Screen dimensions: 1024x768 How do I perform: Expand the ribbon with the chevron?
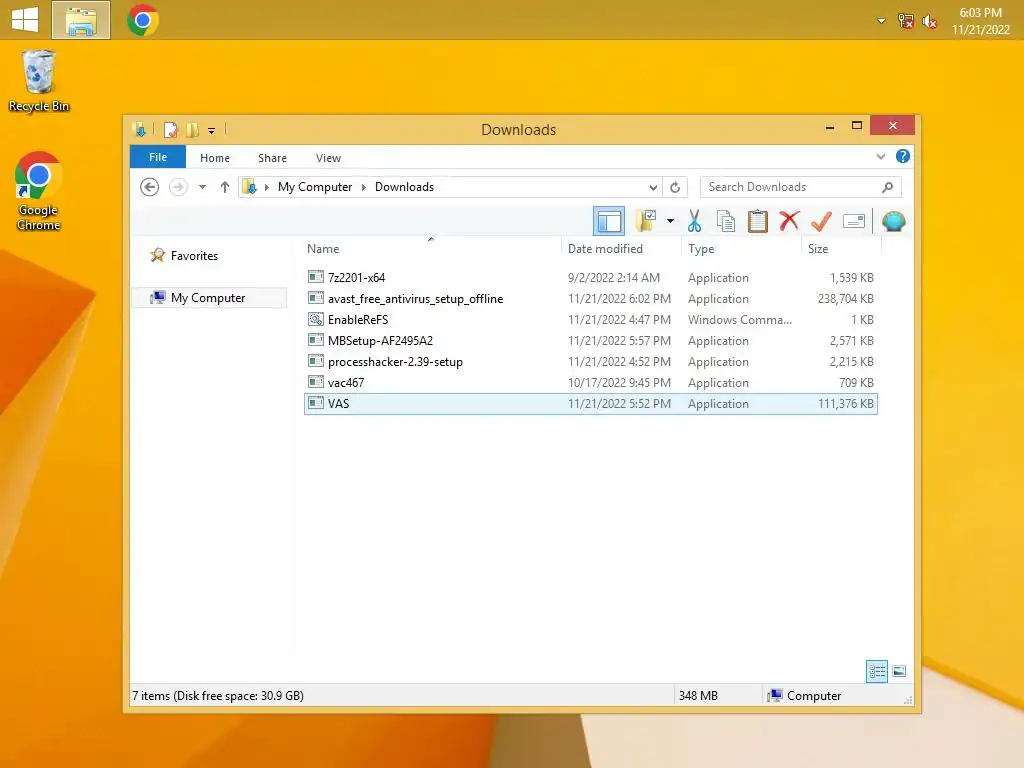pos(880,157)
